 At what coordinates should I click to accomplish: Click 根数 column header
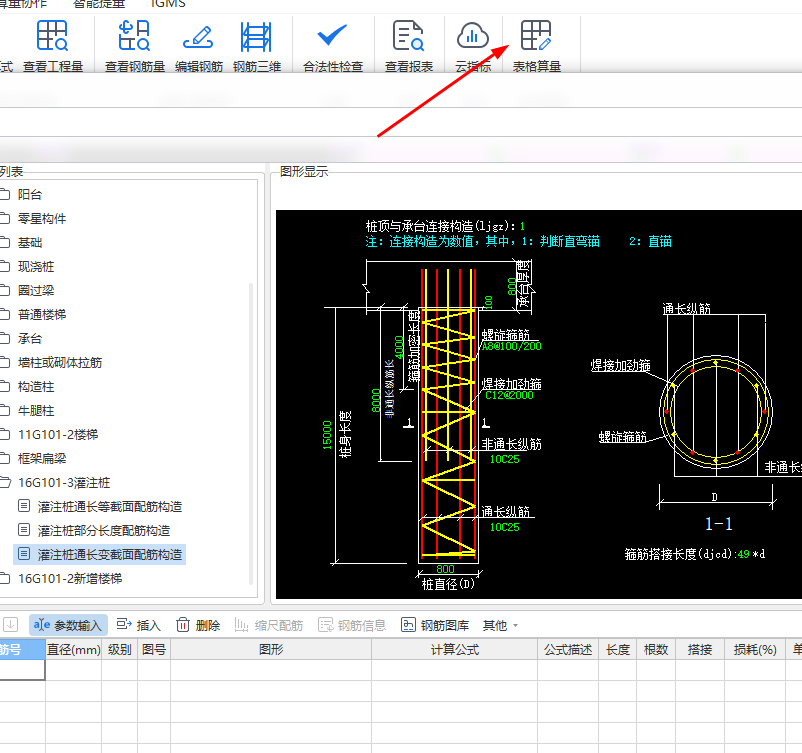tap(656, 650)
